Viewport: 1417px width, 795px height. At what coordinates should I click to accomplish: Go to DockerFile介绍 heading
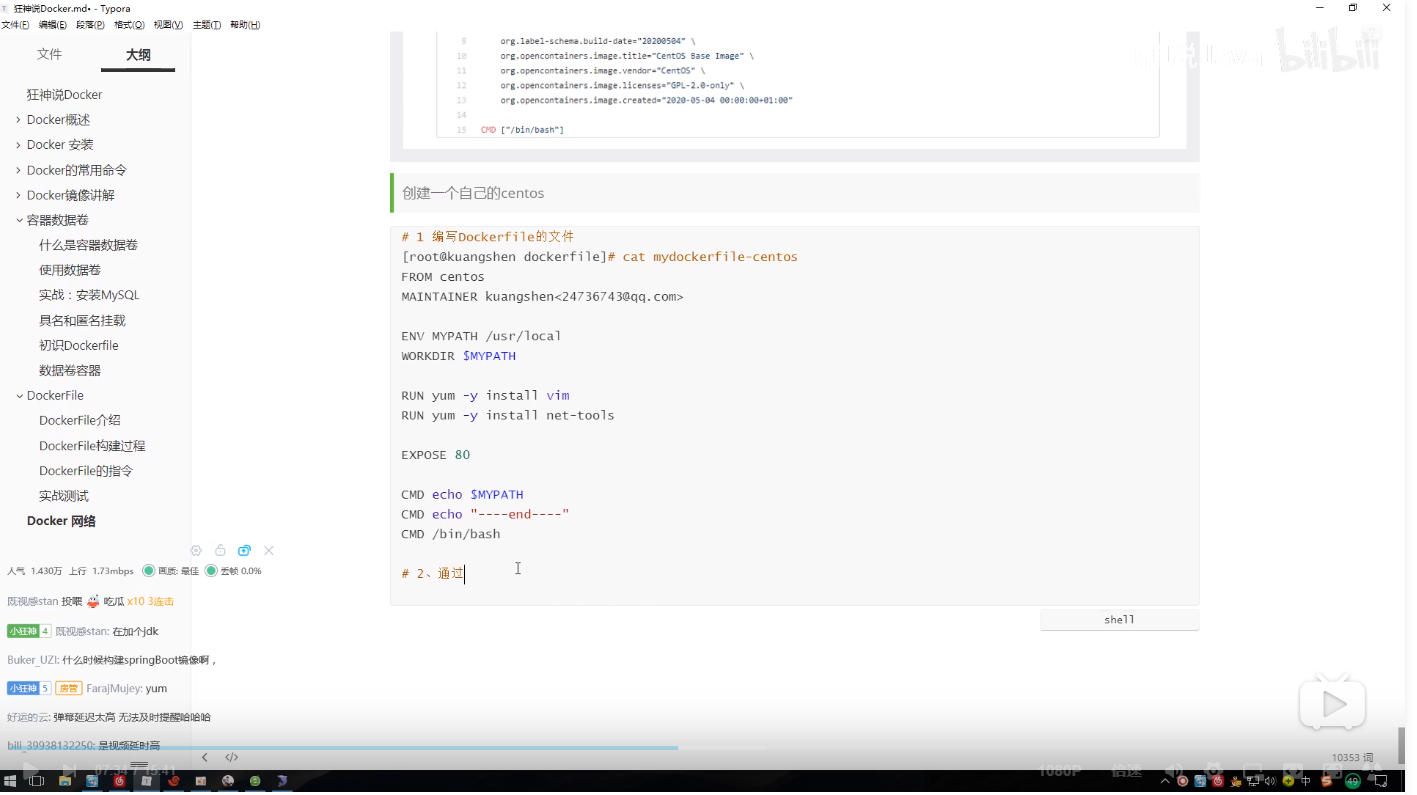click(80, 421)
